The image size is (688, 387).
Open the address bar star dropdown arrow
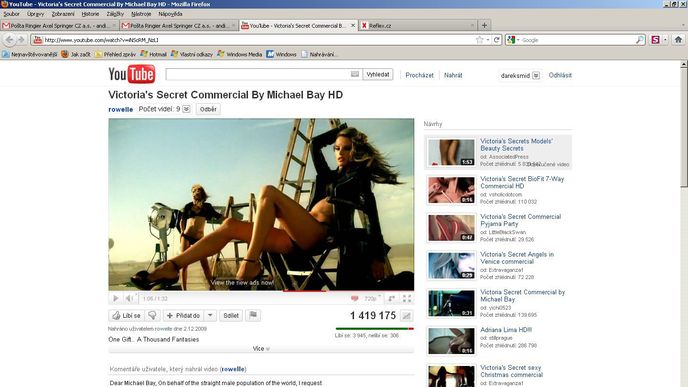coord(488,40)
